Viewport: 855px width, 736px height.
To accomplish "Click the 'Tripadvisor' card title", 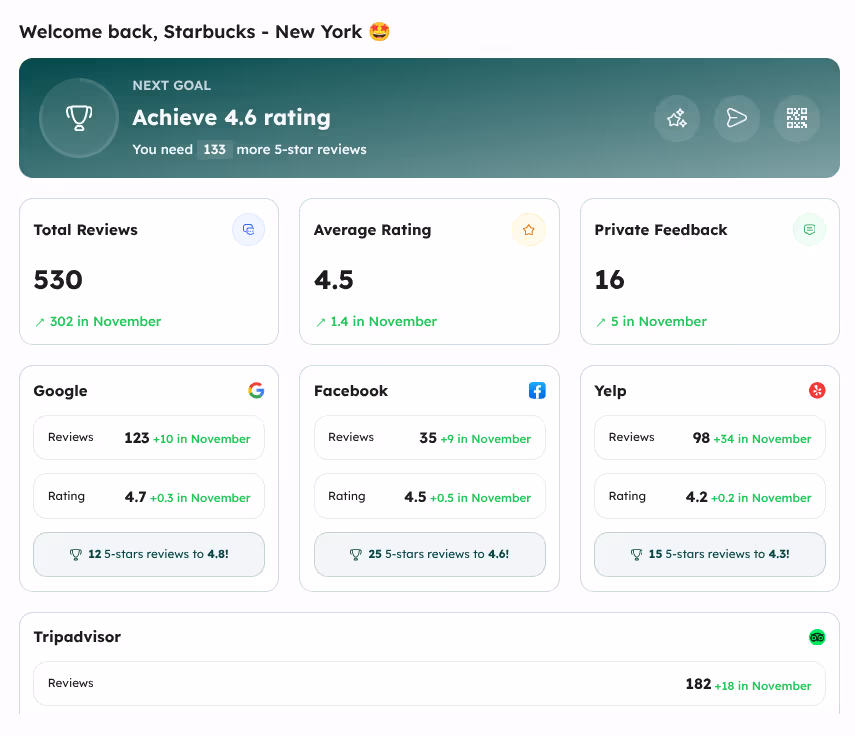I will [77, 637].
